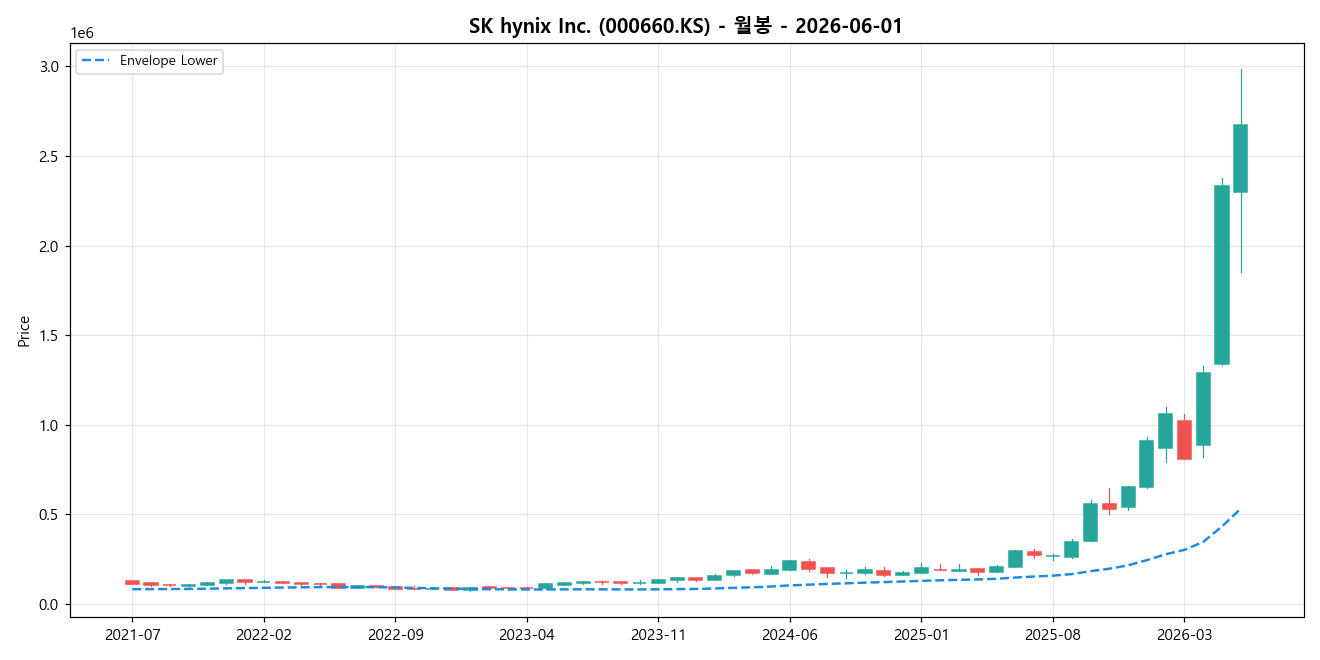Click the 2025-08 x-axis tick label
The width and height of the screenshot is (1320, 660).
coord(1053,634)
